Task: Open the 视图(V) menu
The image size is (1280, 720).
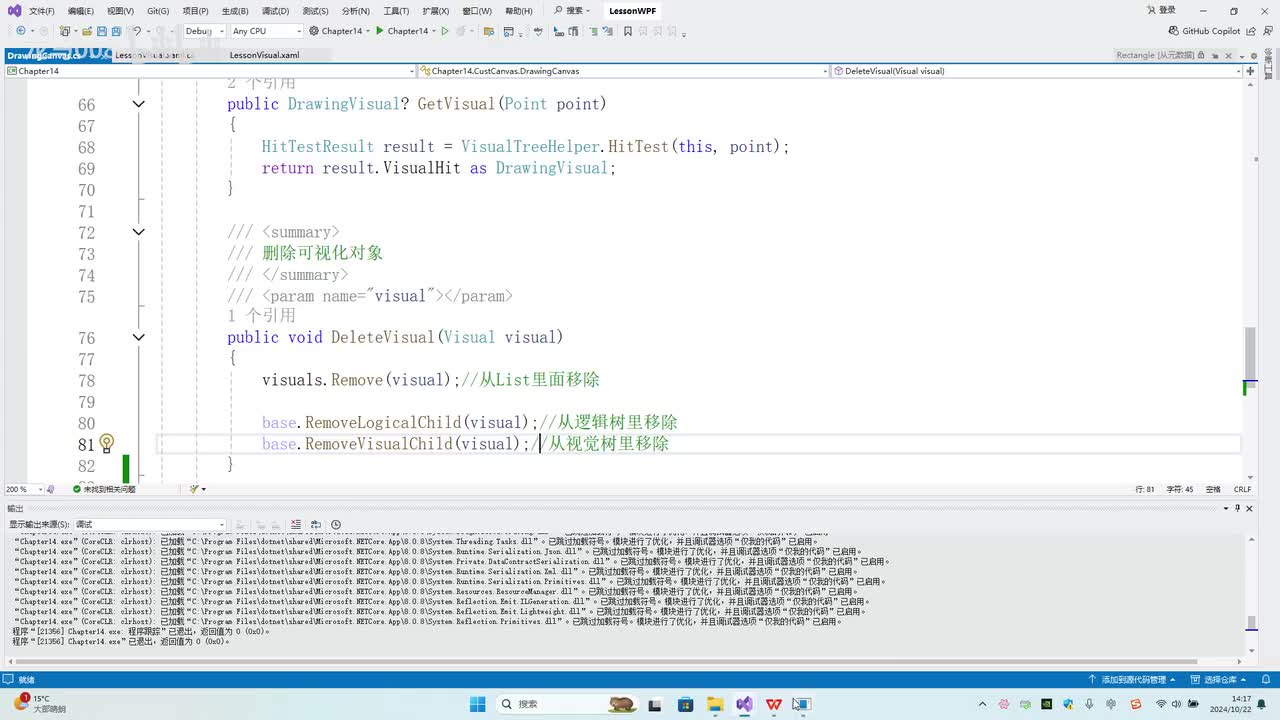Action: (120, 11)
